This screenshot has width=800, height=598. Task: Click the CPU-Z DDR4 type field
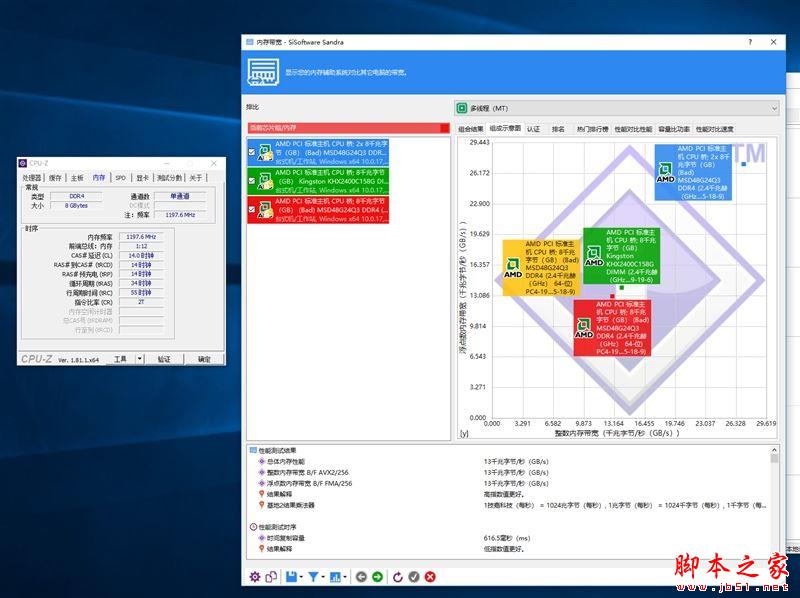[76, 196]
